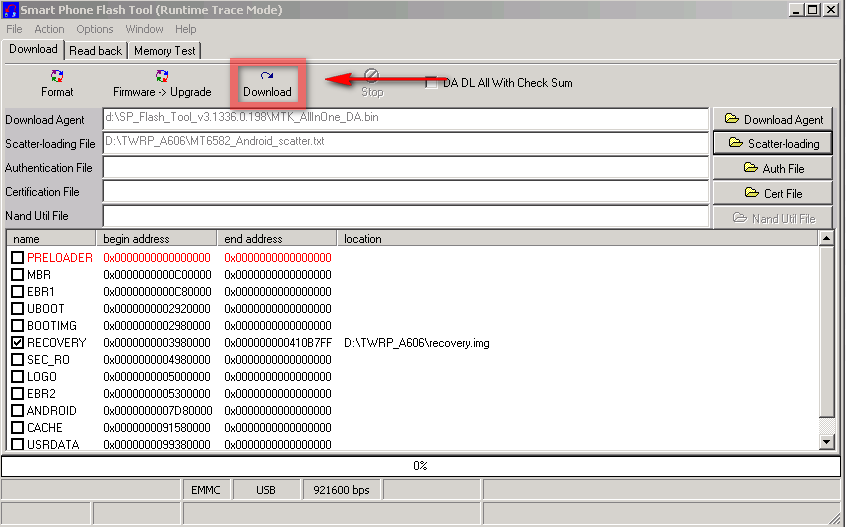Browse for Auth File
846x527 pixels.
(772, 169)
